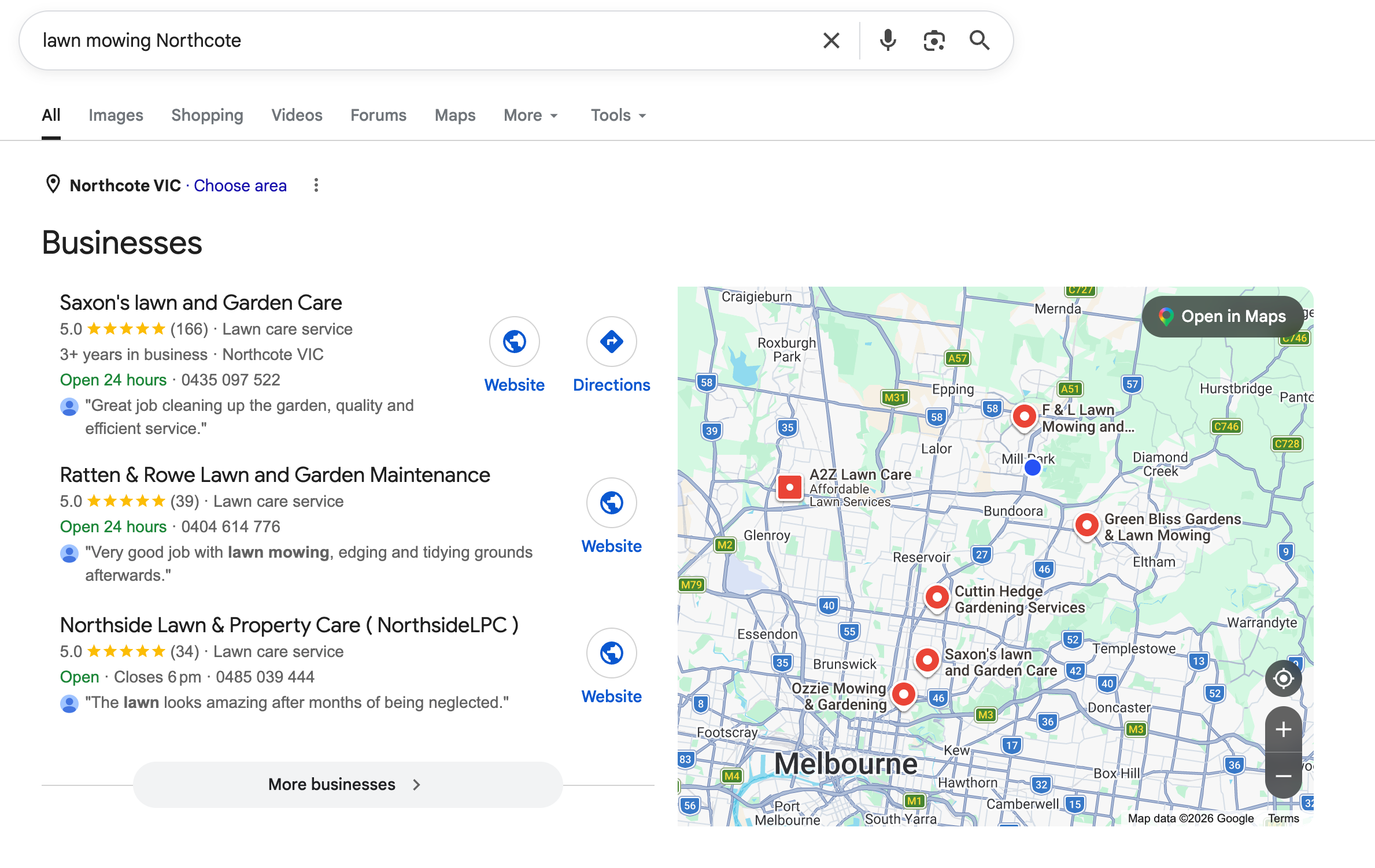1375x868 pixels.
Task: Open the Ratten & Rowe Lawn and Garden Maintenance title
Action: click(x=275, y=475)
